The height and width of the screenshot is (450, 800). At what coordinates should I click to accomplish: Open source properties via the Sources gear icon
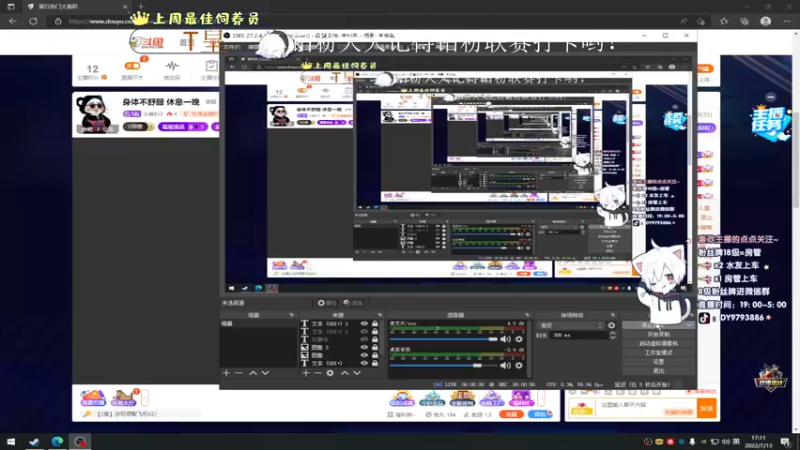click(330, 373)
